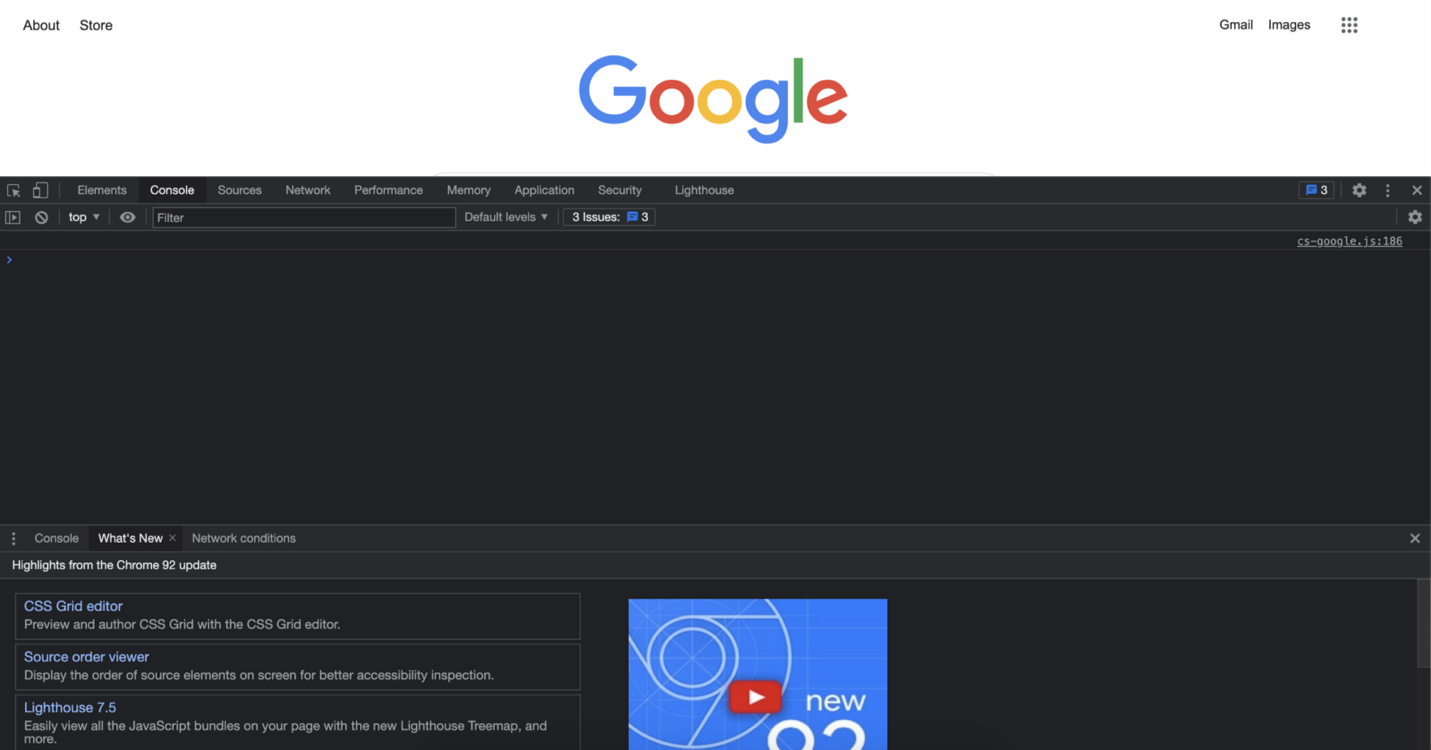1431x750 pixels.
Task: Click 'Easily view all the JavaScript bundles' description
Action: (285, 732)
